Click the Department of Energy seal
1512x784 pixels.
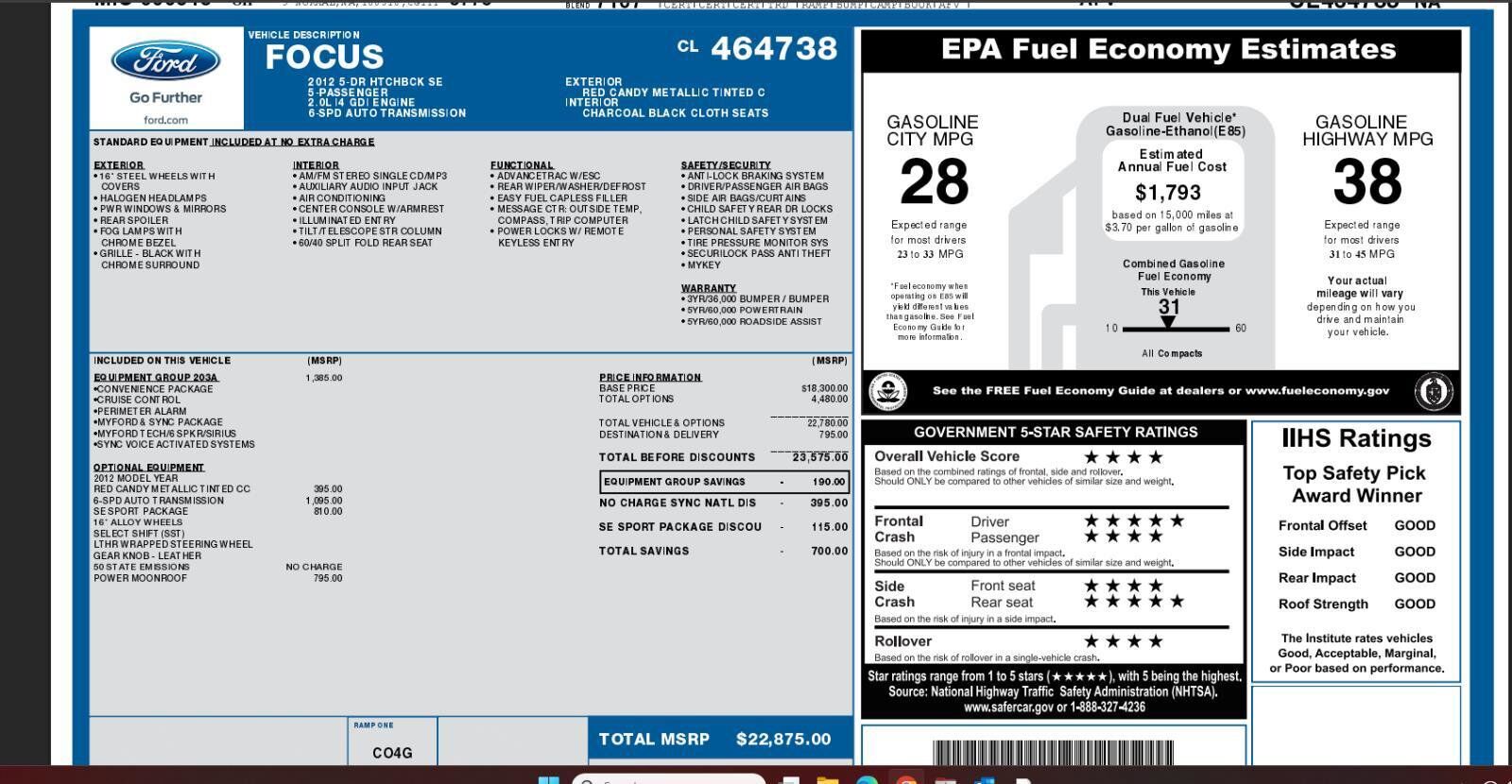[1434, 391]
